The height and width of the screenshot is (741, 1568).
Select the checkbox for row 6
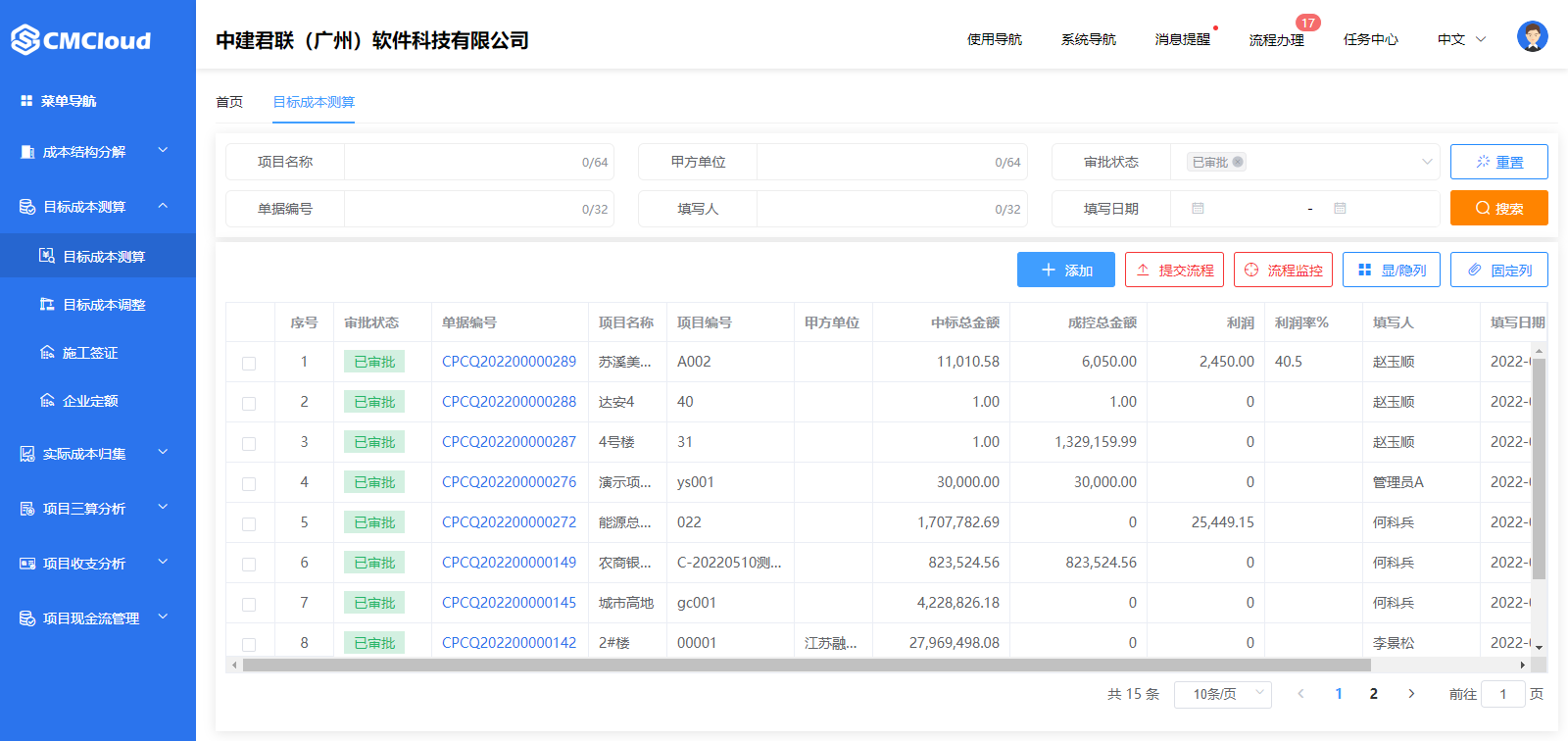tap(249, 565)
